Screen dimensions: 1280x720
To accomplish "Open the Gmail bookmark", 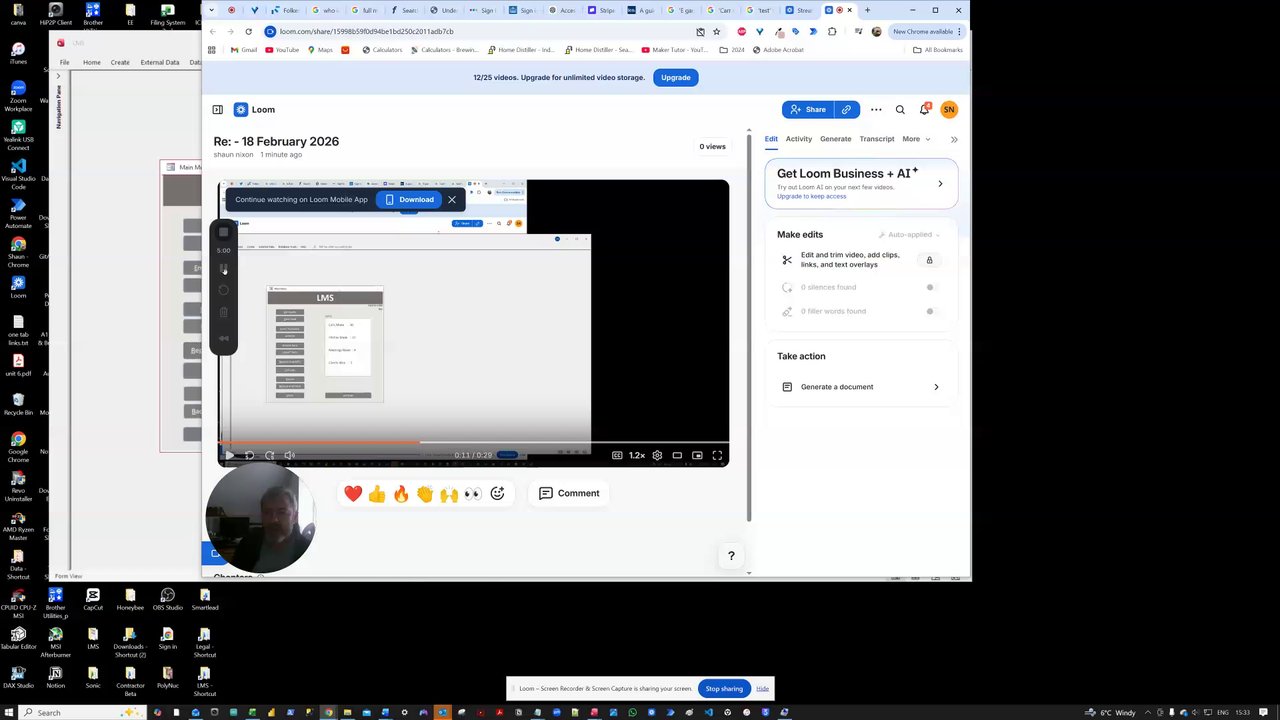I will click(x=244, y=50).
